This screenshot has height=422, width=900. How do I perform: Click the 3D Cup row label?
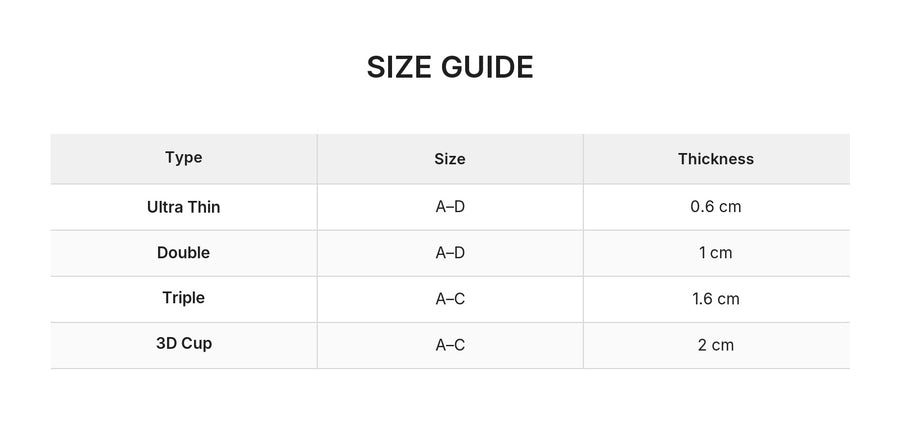(x=184, y=344)
